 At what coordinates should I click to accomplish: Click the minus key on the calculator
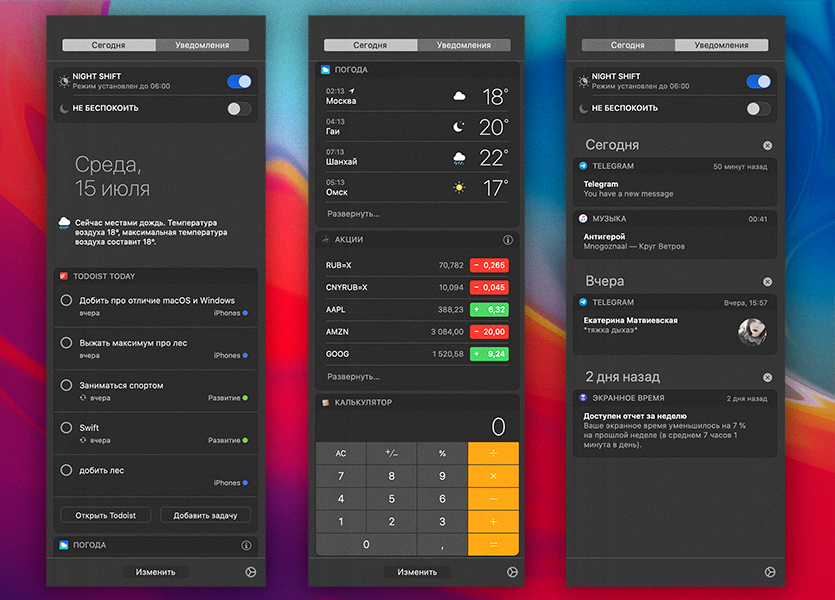(x=493, y=499)
